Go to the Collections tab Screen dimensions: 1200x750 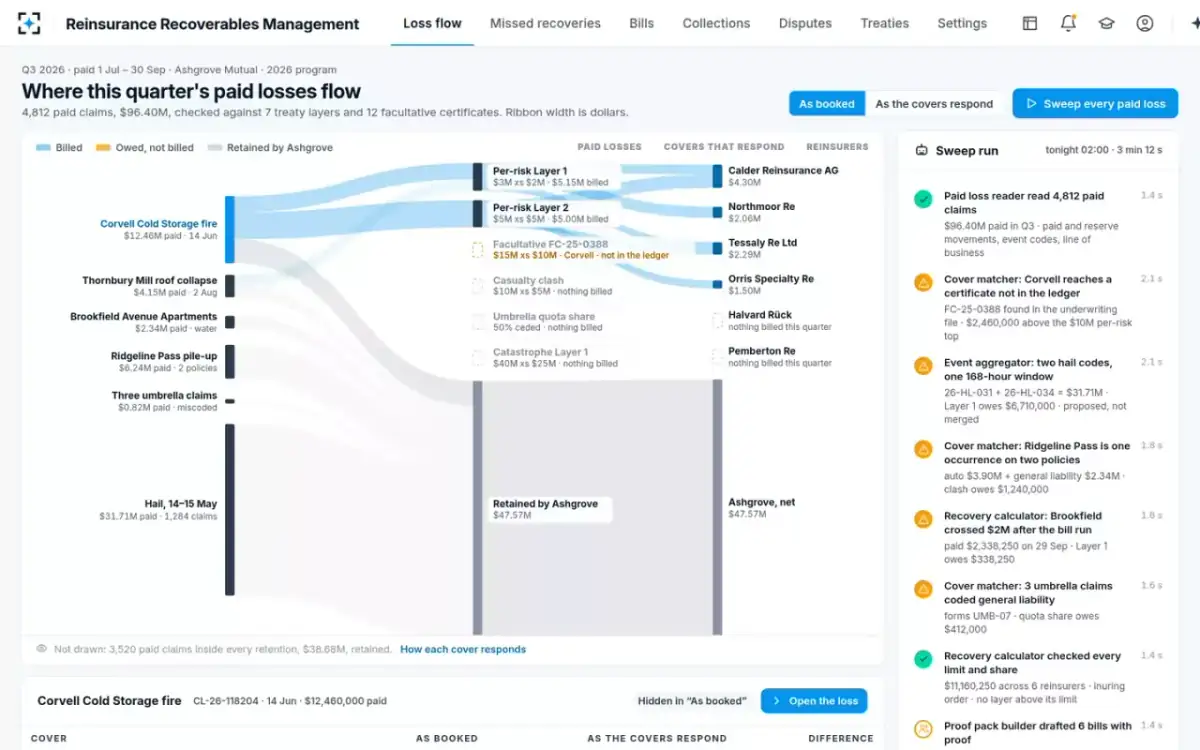716,23
